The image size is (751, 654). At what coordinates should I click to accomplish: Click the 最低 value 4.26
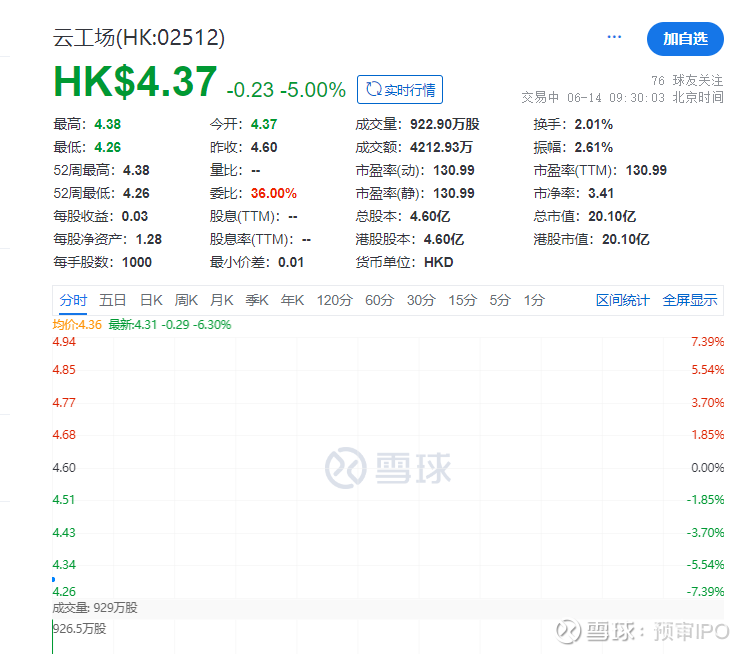[107, 148]
